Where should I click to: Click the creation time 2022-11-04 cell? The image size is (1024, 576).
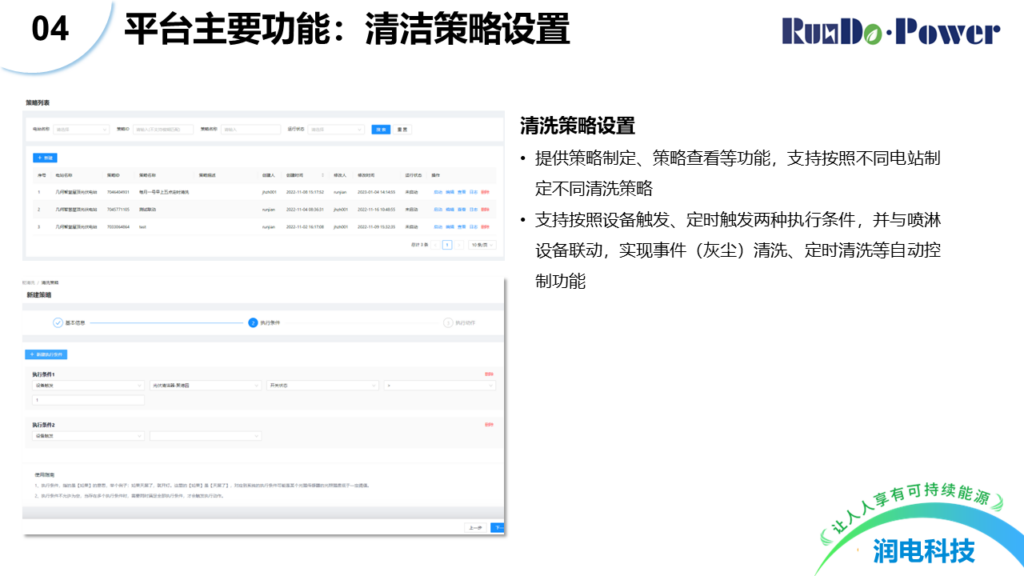[305, 210]
